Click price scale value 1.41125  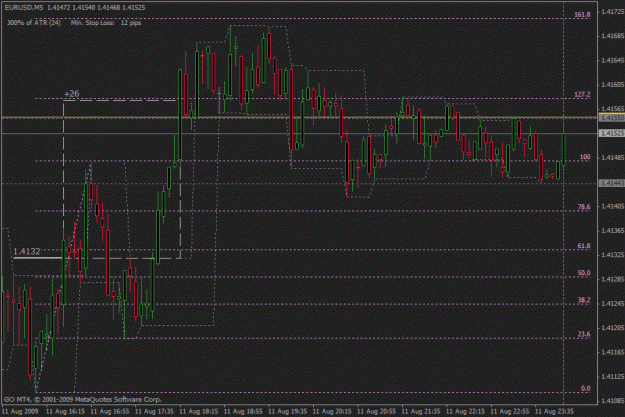click(613, 377)
